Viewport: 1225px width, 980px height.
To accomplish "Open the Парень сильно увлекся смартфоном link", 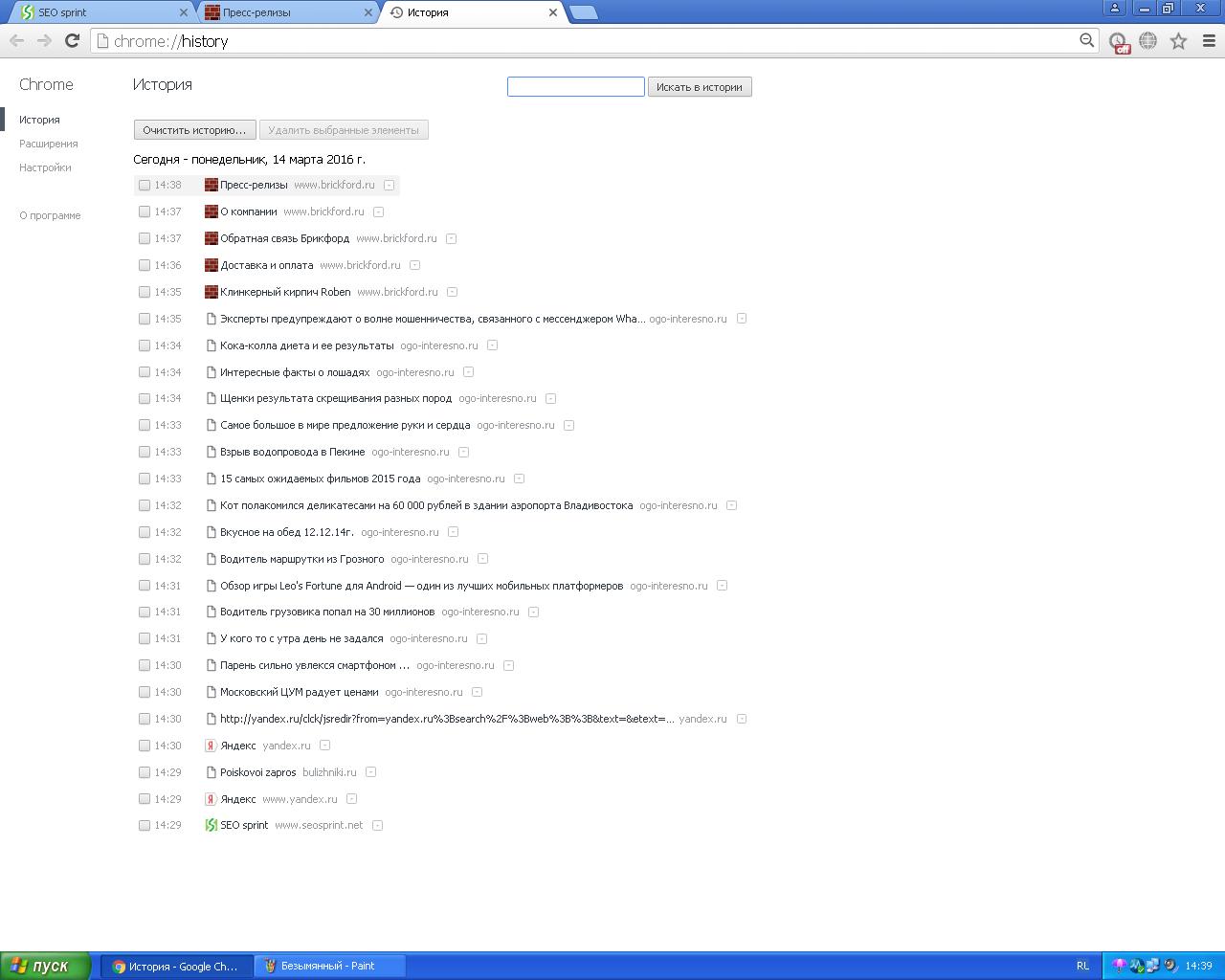I will click(x=315, y=665).
